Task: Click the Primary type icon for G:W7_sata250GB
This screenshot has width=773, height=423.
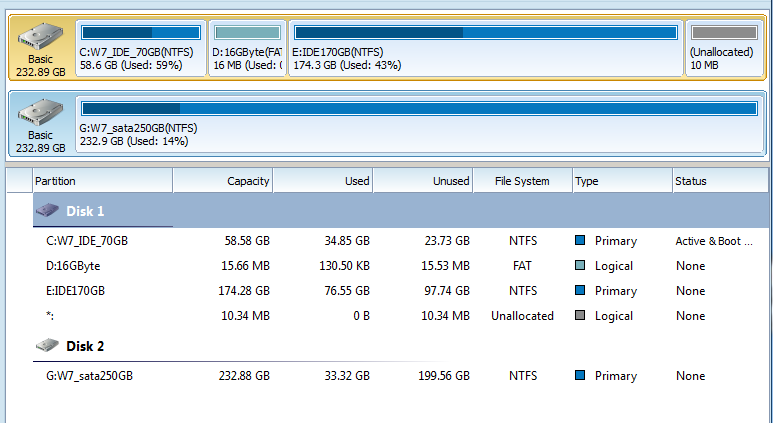Action: [x=580, y=376]
